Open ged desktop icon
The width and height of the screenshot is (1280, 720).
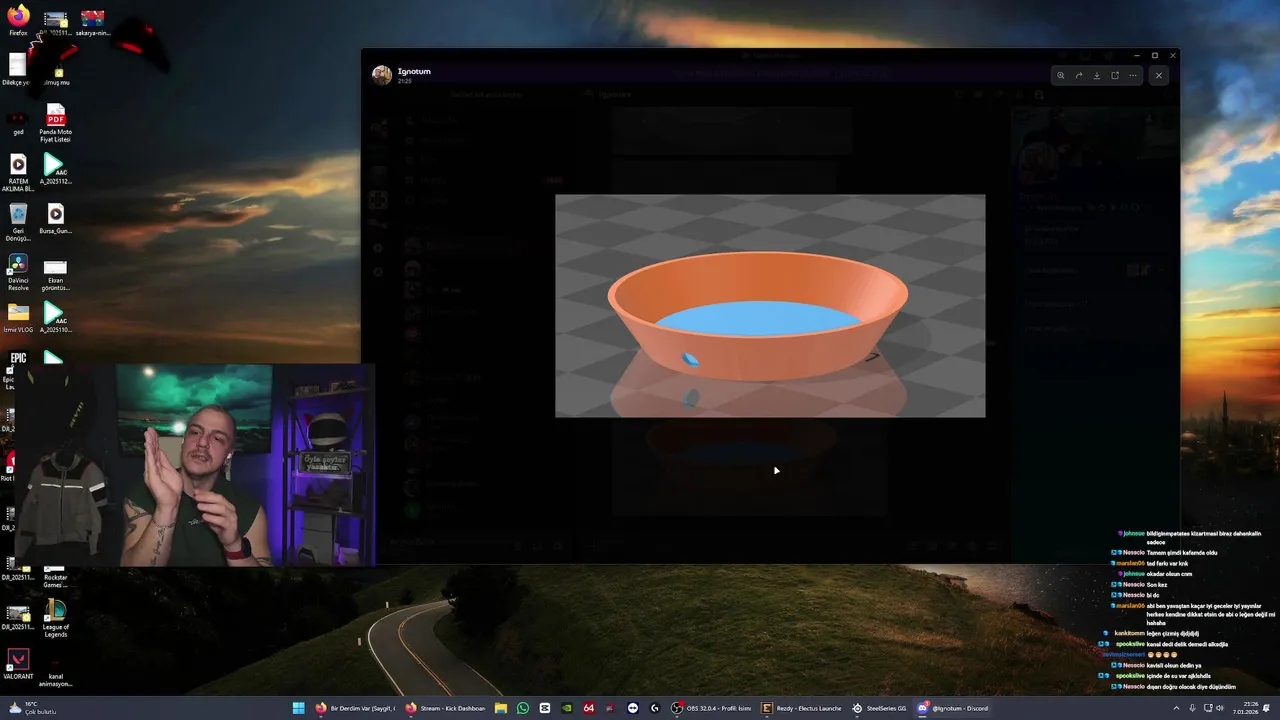click(x=18, y=122)
